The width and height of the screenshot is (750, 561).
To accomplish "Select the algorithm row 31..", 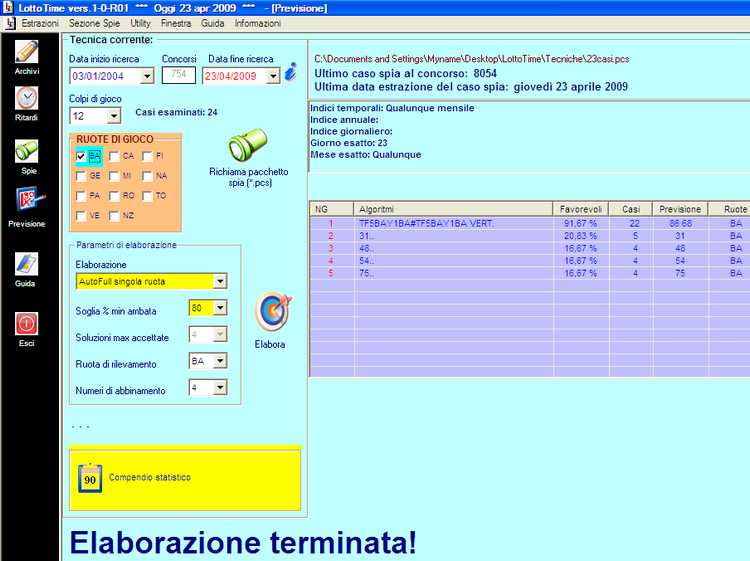I will (530, 236).
